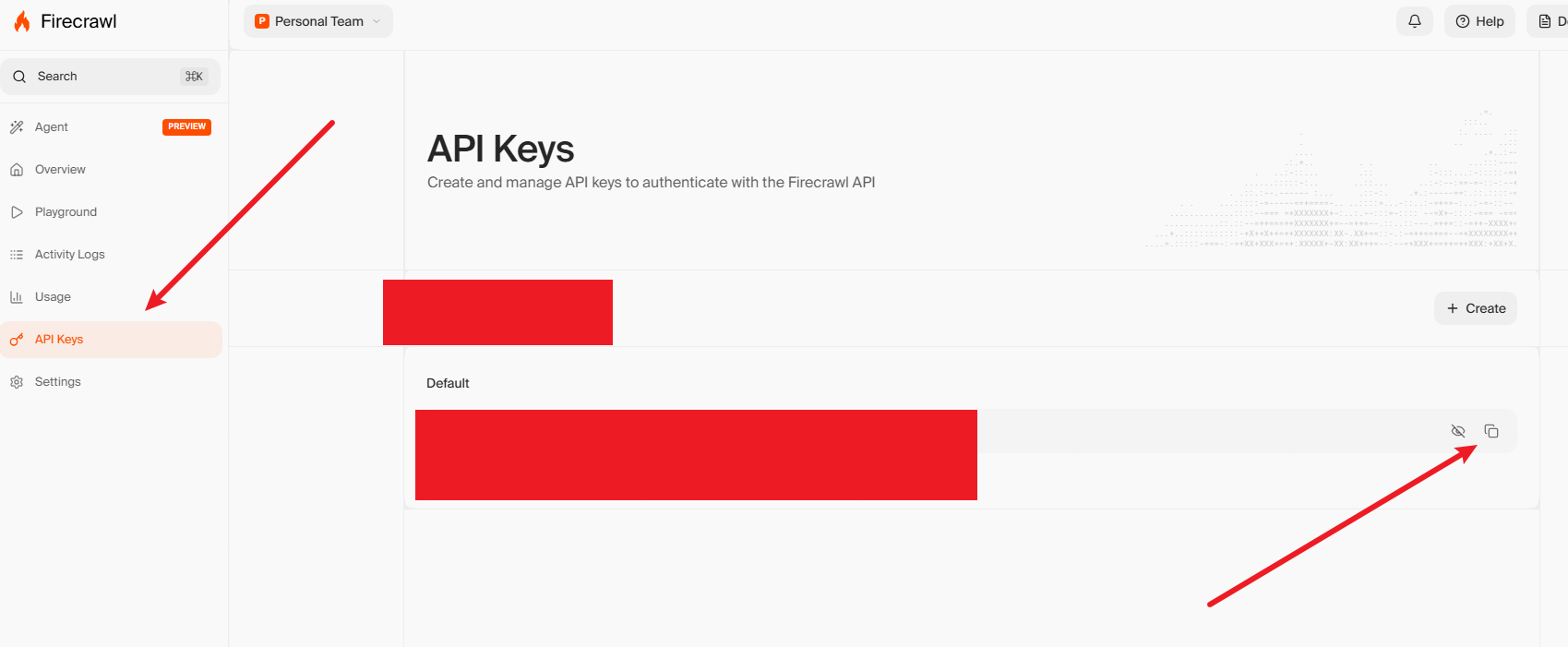Copy the Default API key

pos(1491,431)
